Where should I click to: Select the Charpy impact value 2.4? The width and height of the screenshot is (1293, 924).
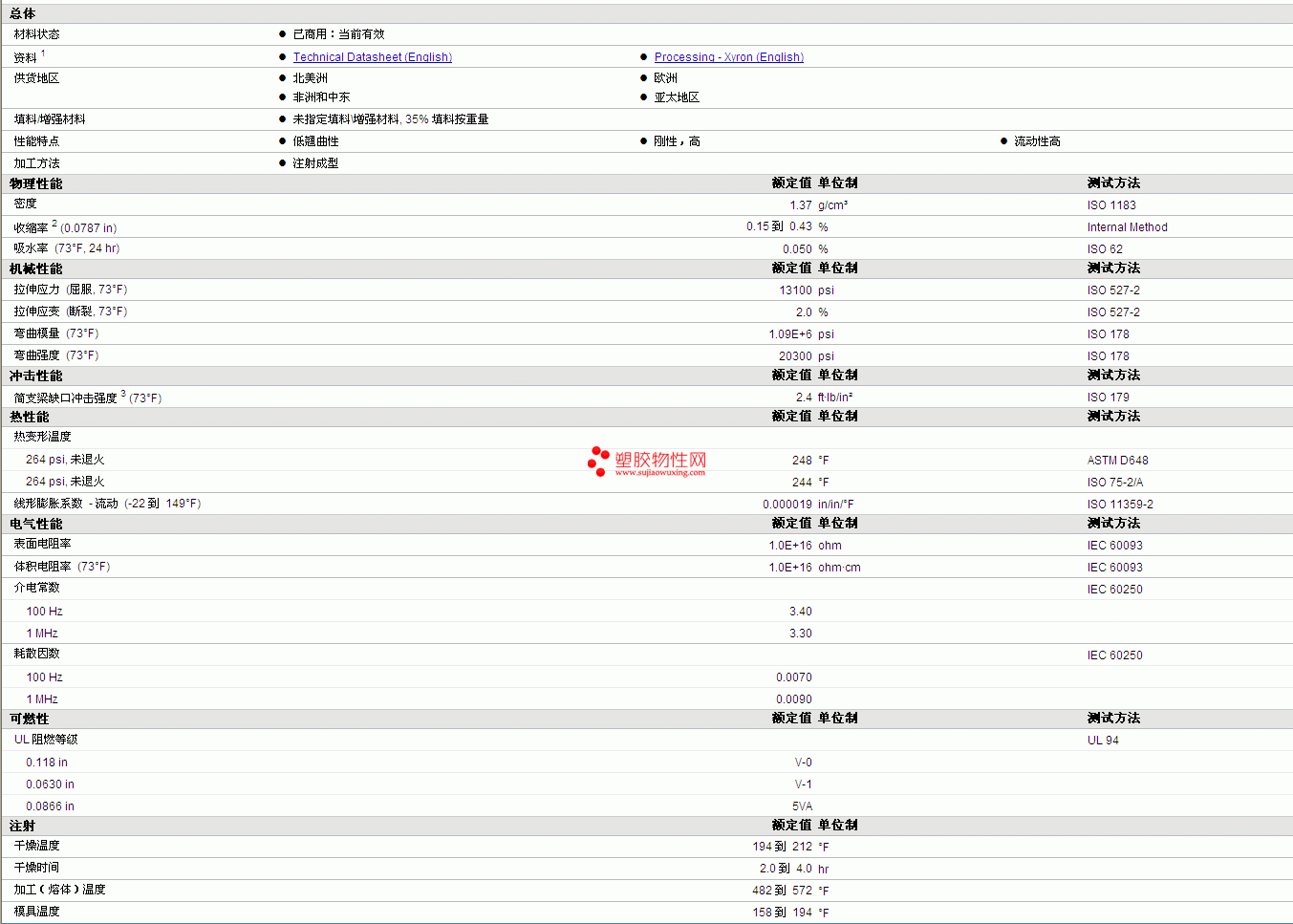[804, 398]
